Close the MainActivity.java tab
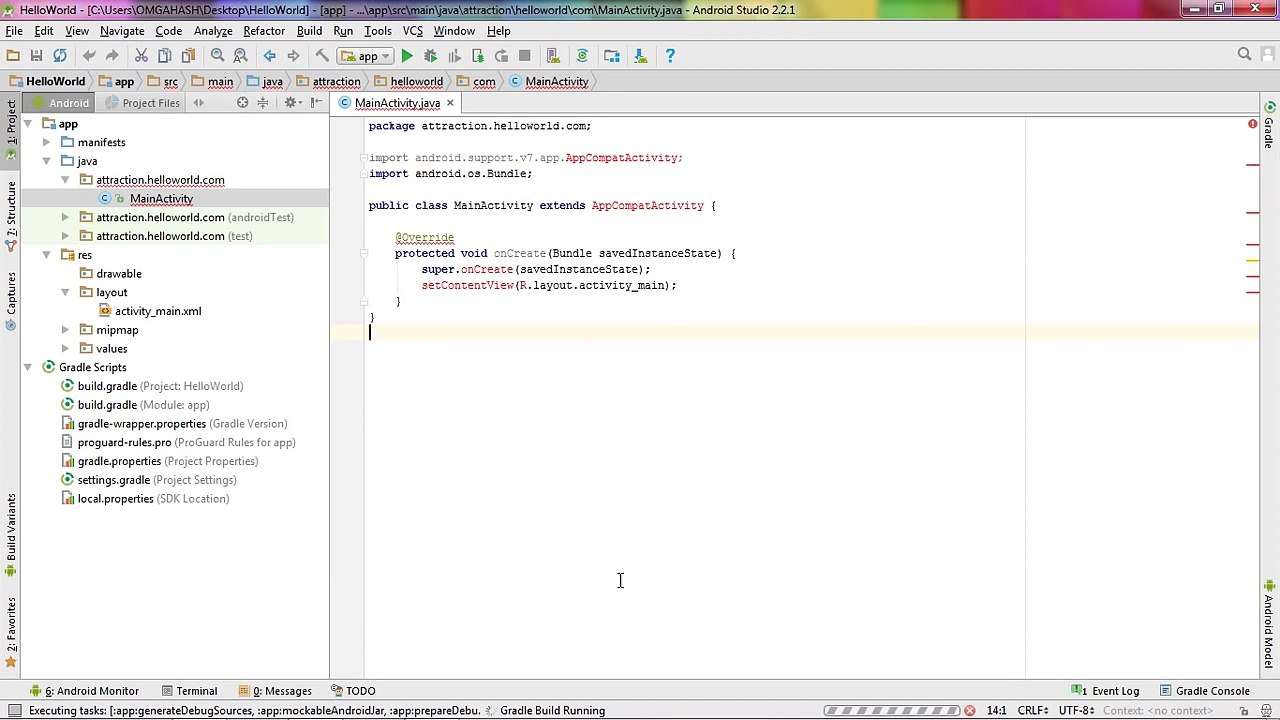 pyautogui.click(x=450, y=103)
